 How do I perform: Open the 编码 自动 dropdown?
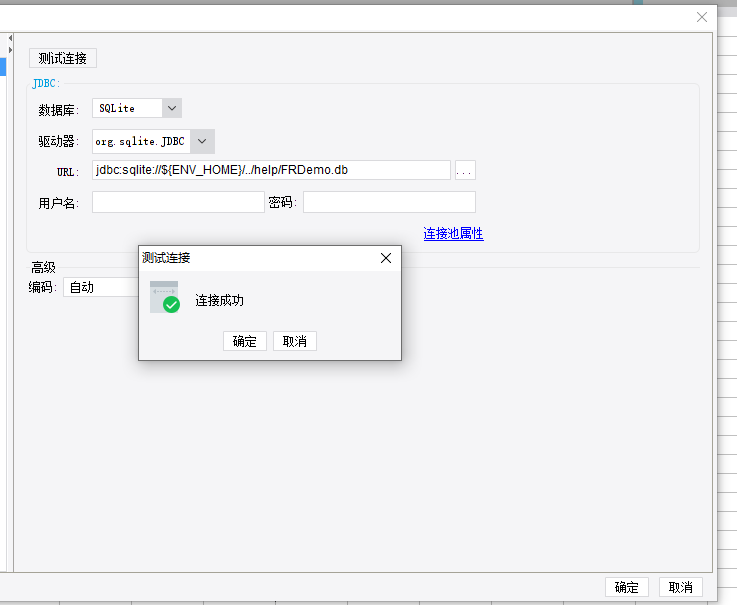101,287
